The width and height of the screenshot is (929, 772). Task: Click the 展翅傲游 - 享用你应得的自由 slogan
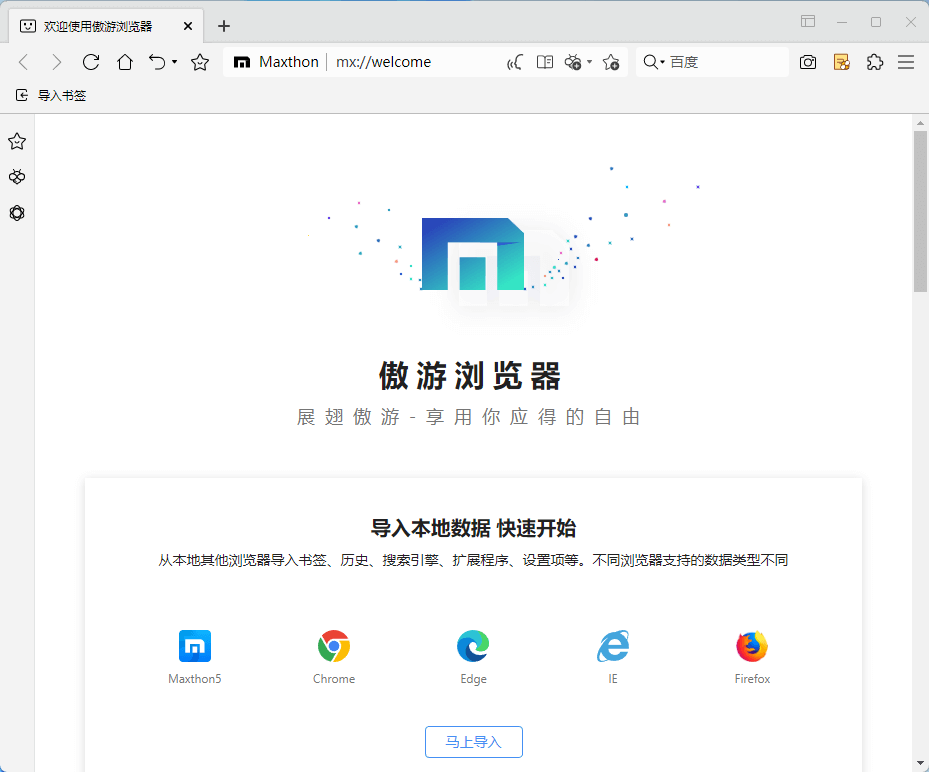pyautogui.click(x=469, y=417)
